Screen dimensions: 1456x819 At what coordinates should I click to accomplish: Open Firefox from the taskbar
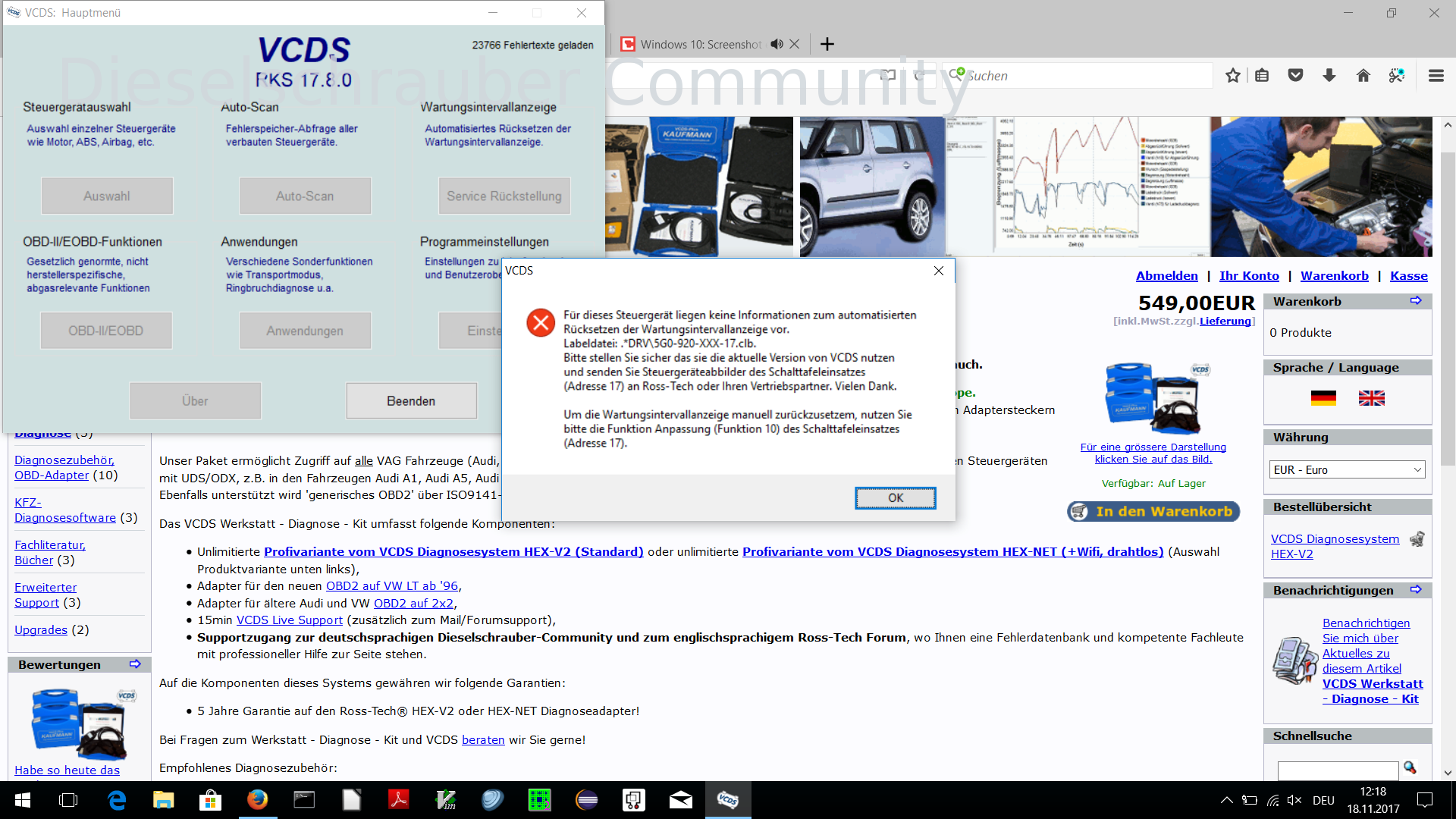pos(257,800)
